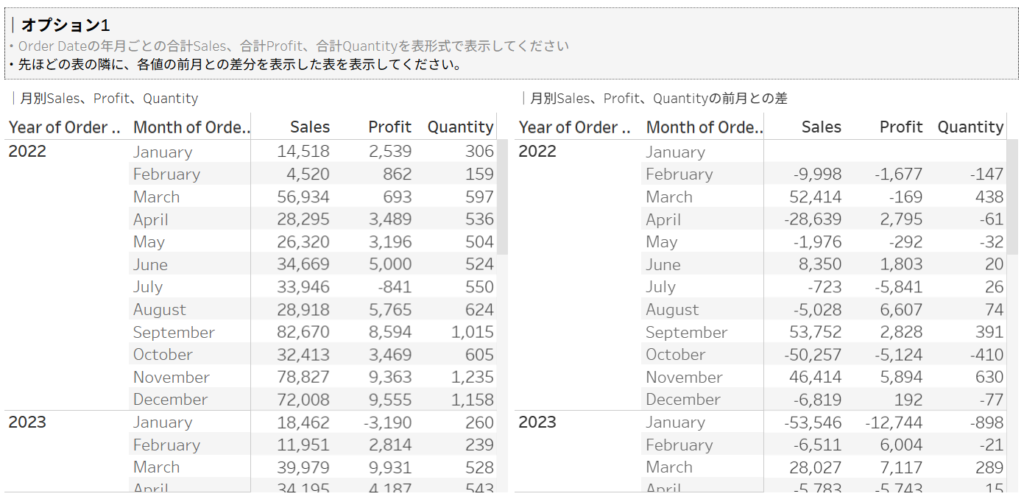The width and height of the screenshot is (1024, 502).
Task: Click the Profit column header in left table
Action: tap(389, 127)
